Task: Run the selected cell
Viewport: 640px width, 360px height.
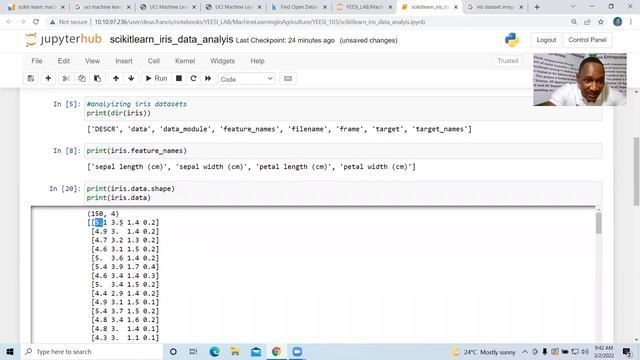Action: pyautogui.click(x=156, y=78)
